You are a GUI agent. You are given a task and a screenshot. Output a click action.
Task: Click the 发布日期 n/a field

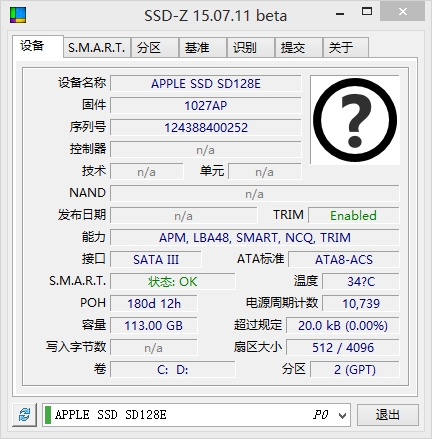click(x=184, y=215)
